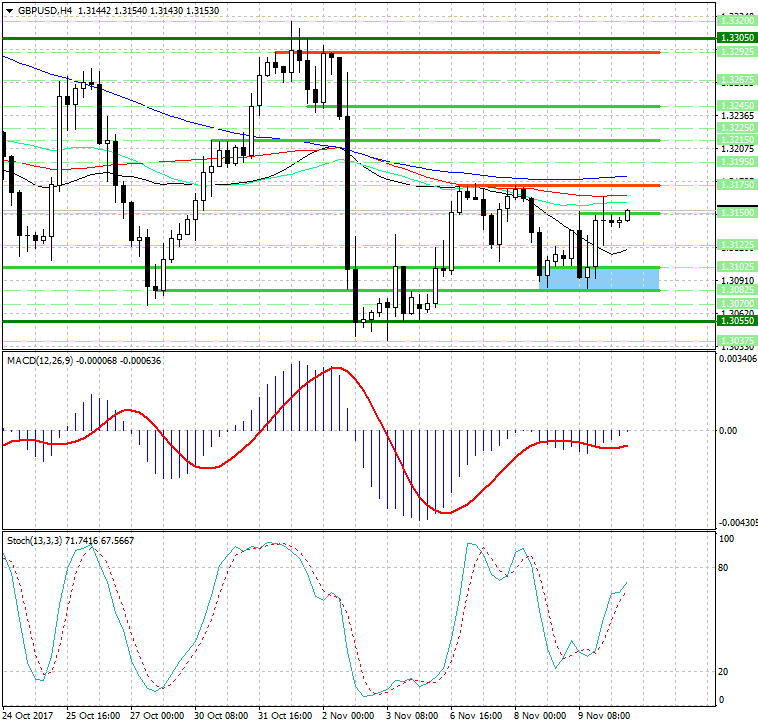This screenshot has height=727, width=758.
Task: Click the 1.31025 price level label
Action: tap(735, 267)
